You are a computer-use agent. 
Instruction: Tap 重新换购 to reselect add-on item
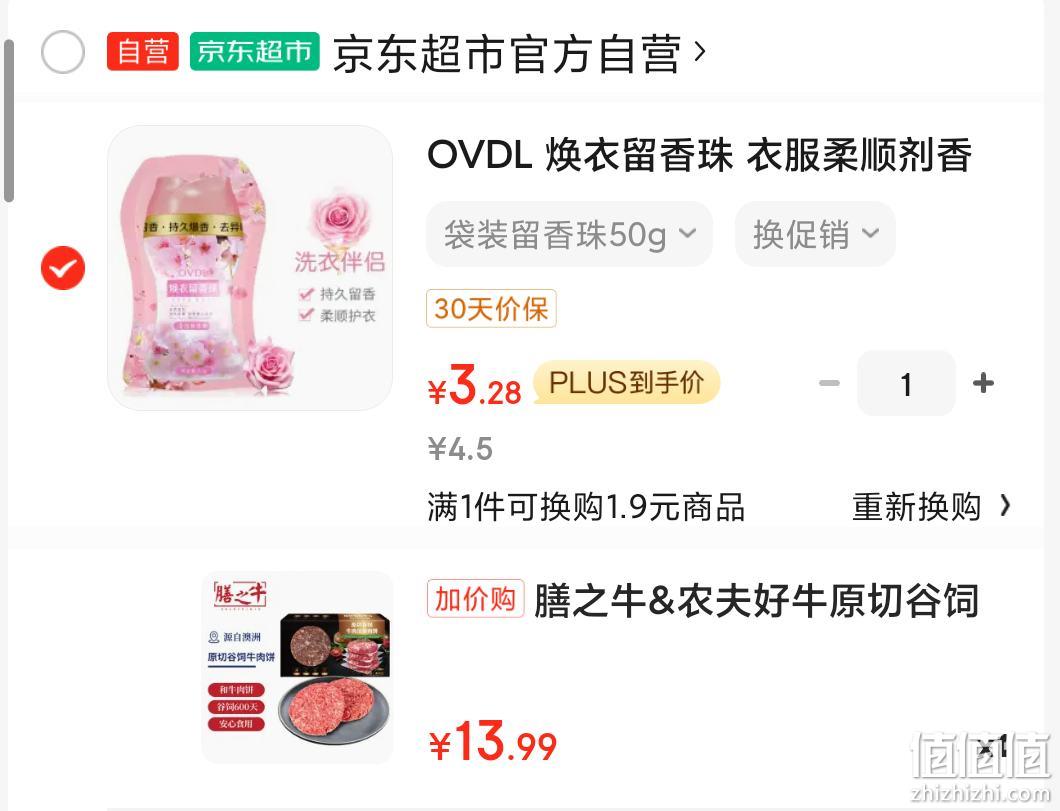932,507
